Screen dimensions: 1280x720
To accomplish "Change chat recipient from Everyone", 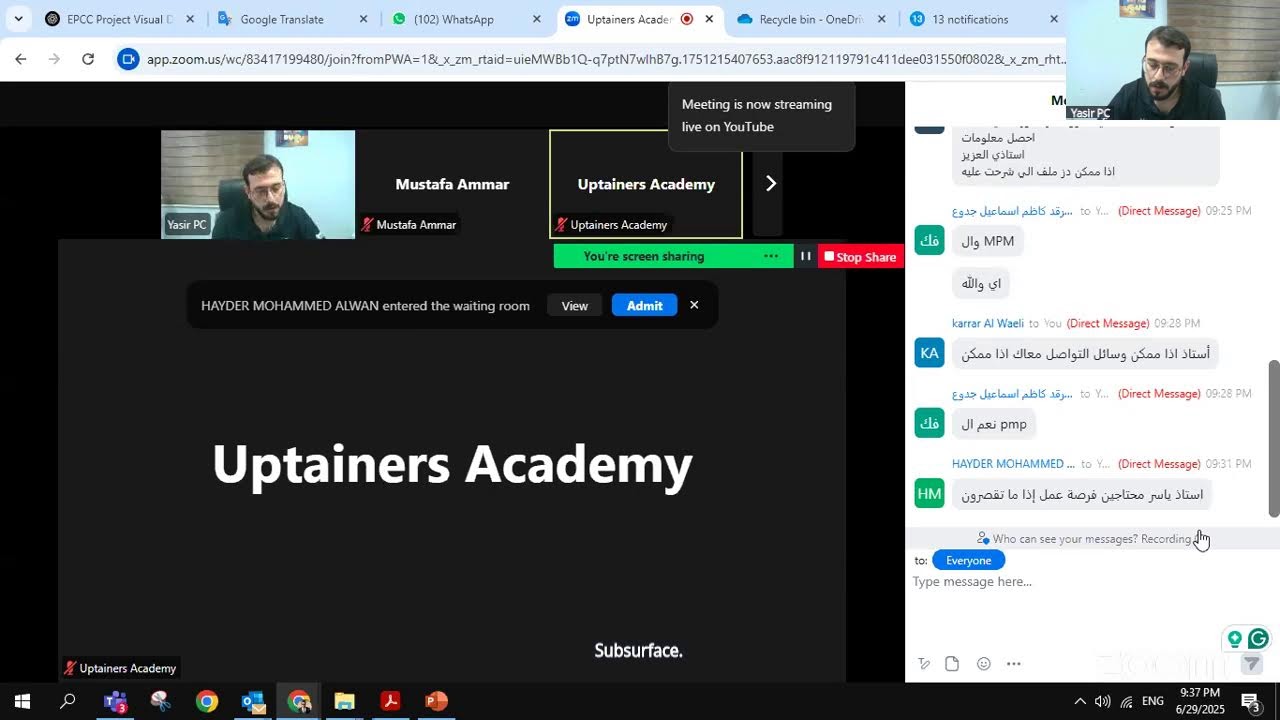I will pos(968,561).
